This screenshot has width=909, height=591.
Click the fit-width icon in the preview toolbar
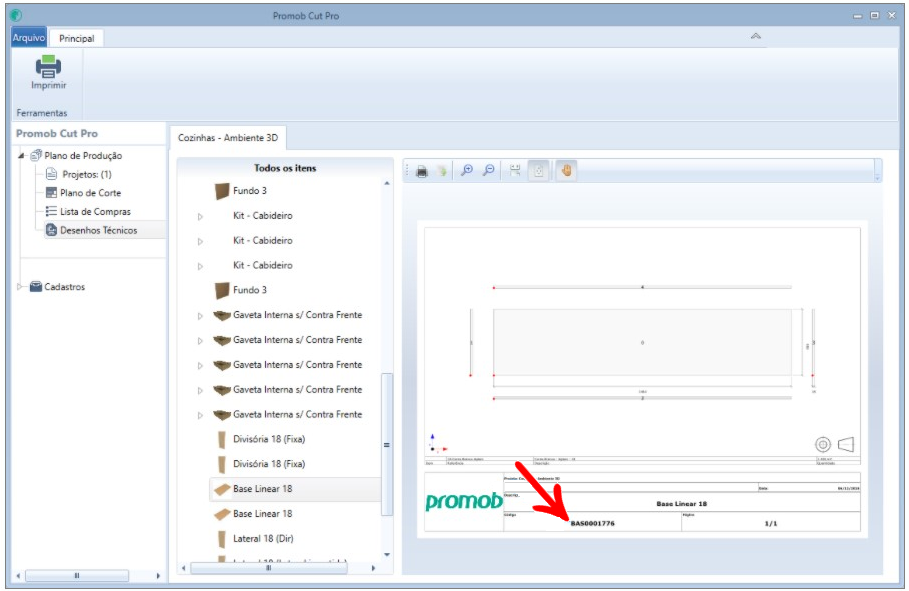coord(515,171)
